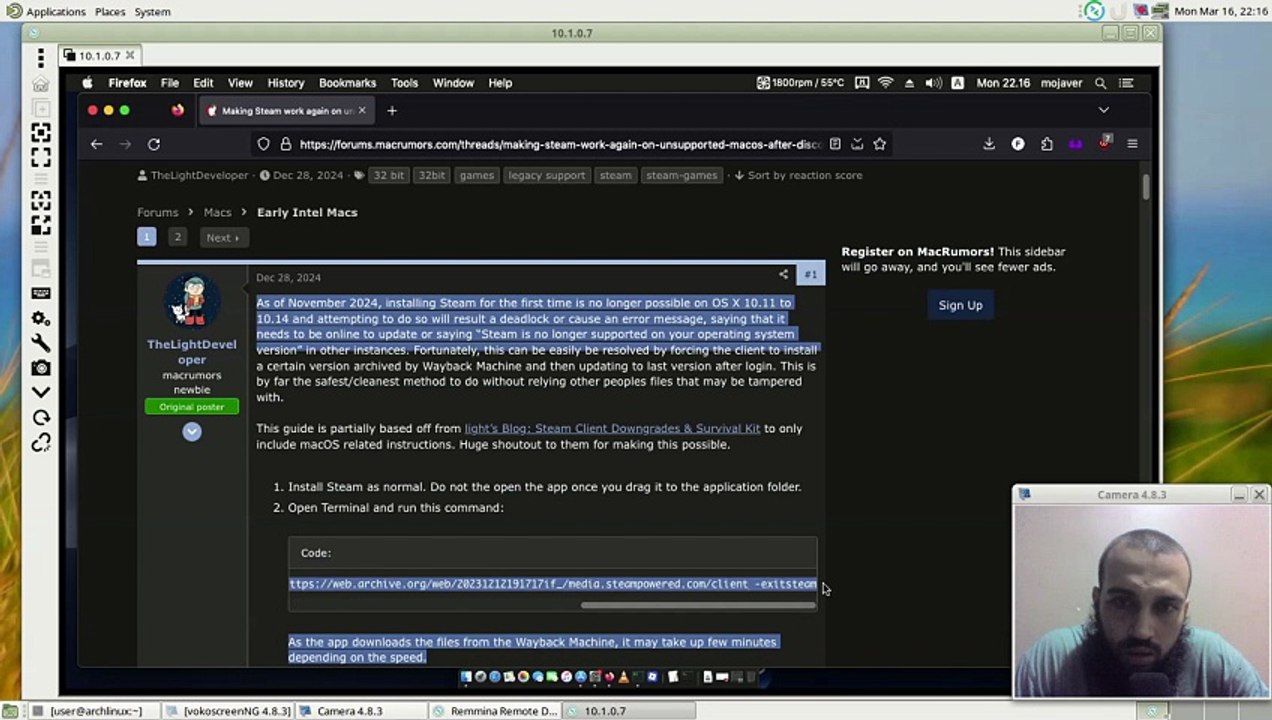Toggle Firefox reader view icon

835,144
